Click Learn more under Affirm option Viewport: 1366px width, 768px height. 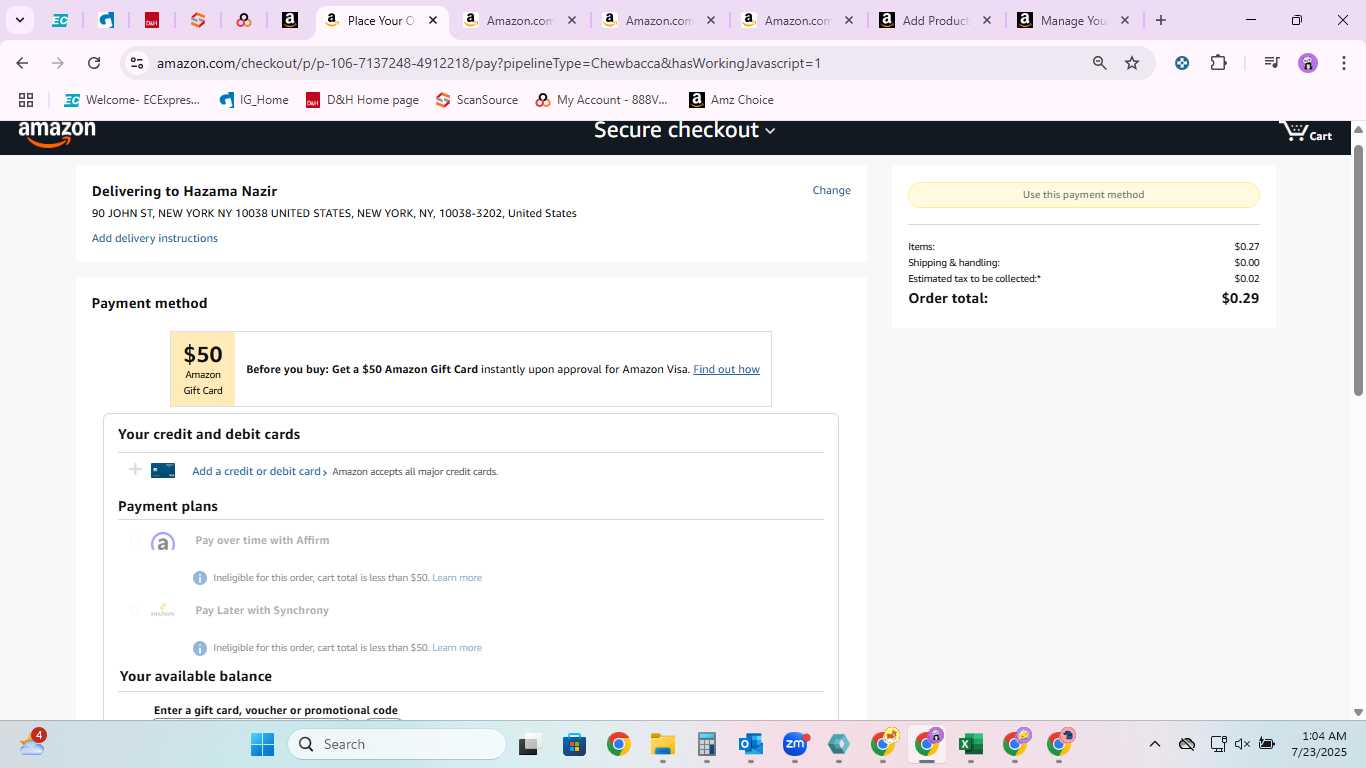click(457, 578)
